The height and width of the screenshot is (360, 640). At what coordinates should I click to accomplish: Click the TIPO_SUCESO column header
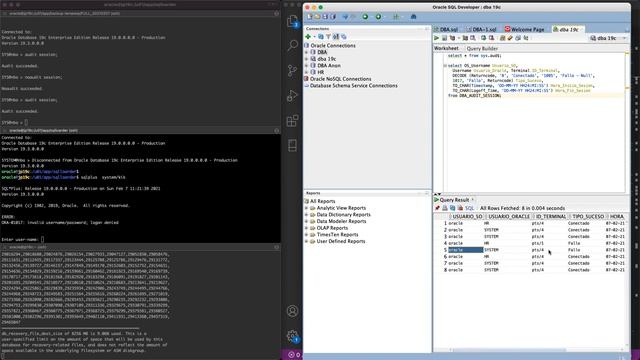pyautogui.click(x=588, y=217)
